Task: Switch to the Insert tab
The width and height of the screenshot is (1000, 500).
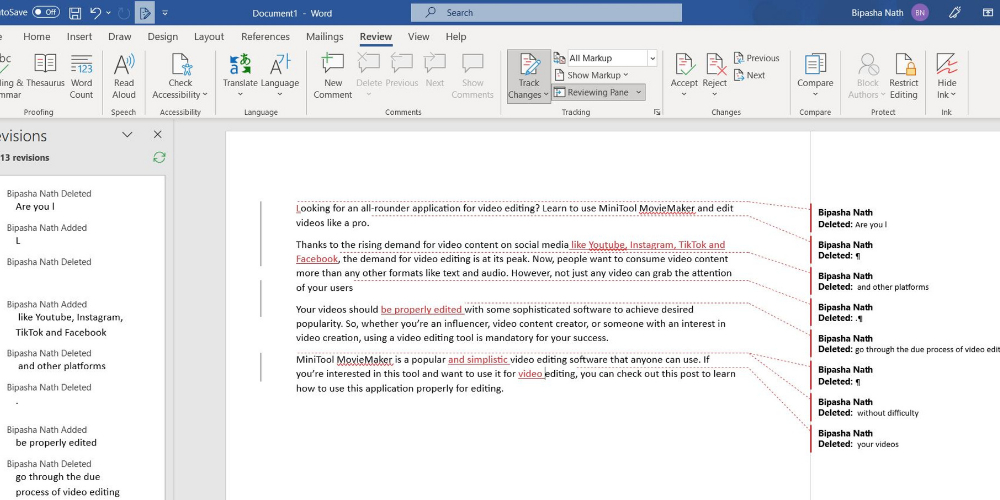Action: [x=79, y=37]
